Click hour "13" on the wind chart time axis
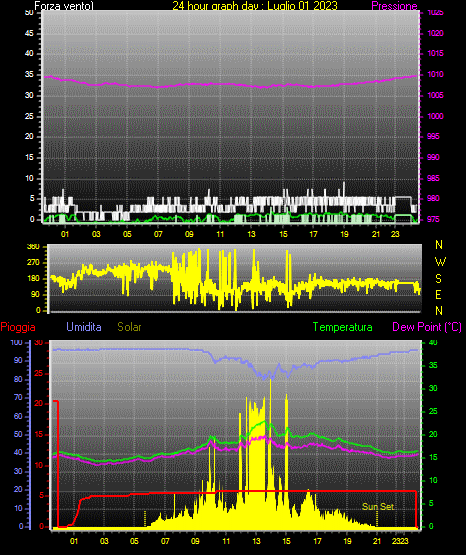 (x=251, y=234)
